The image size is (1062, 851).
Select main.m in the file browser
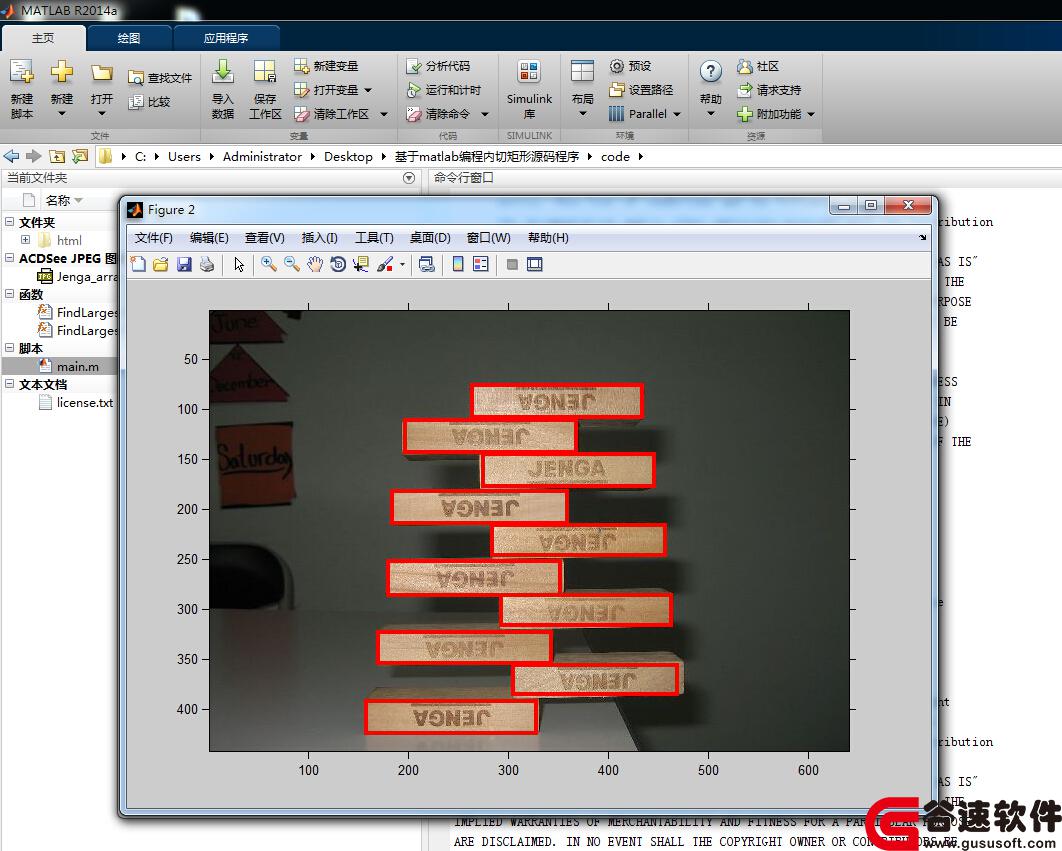pyautogui.click(x=78, y=367)
